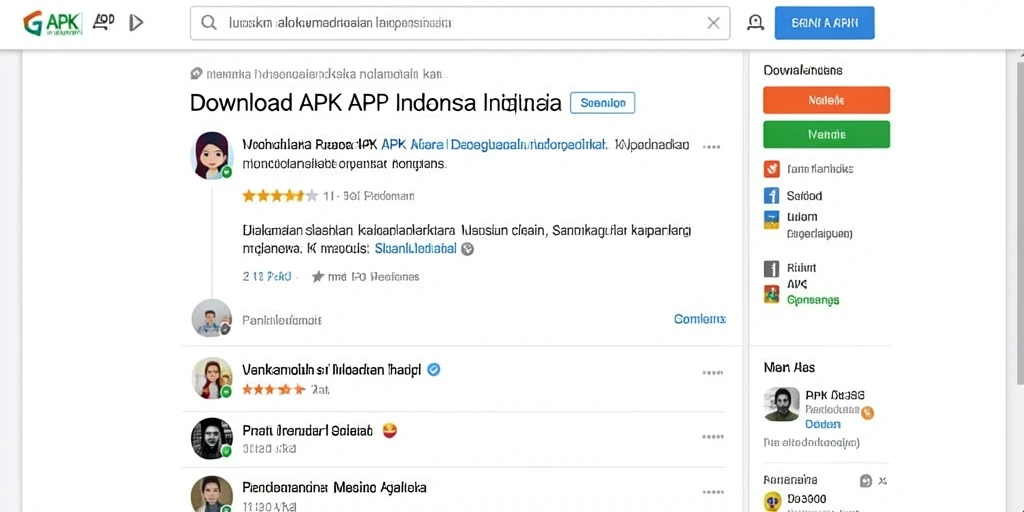
Task: Open more options dots on Pendemandna post
Action: coord(712,492)
